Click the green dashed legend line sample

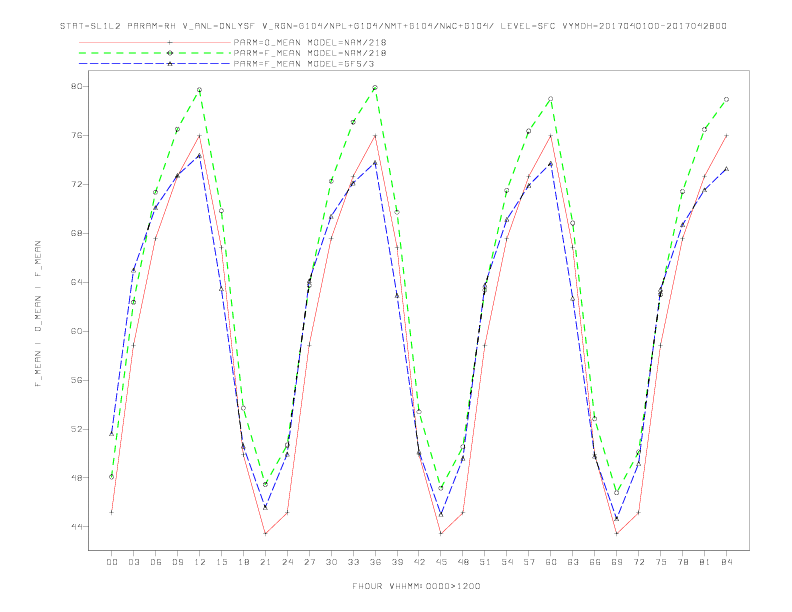point(155,53)
